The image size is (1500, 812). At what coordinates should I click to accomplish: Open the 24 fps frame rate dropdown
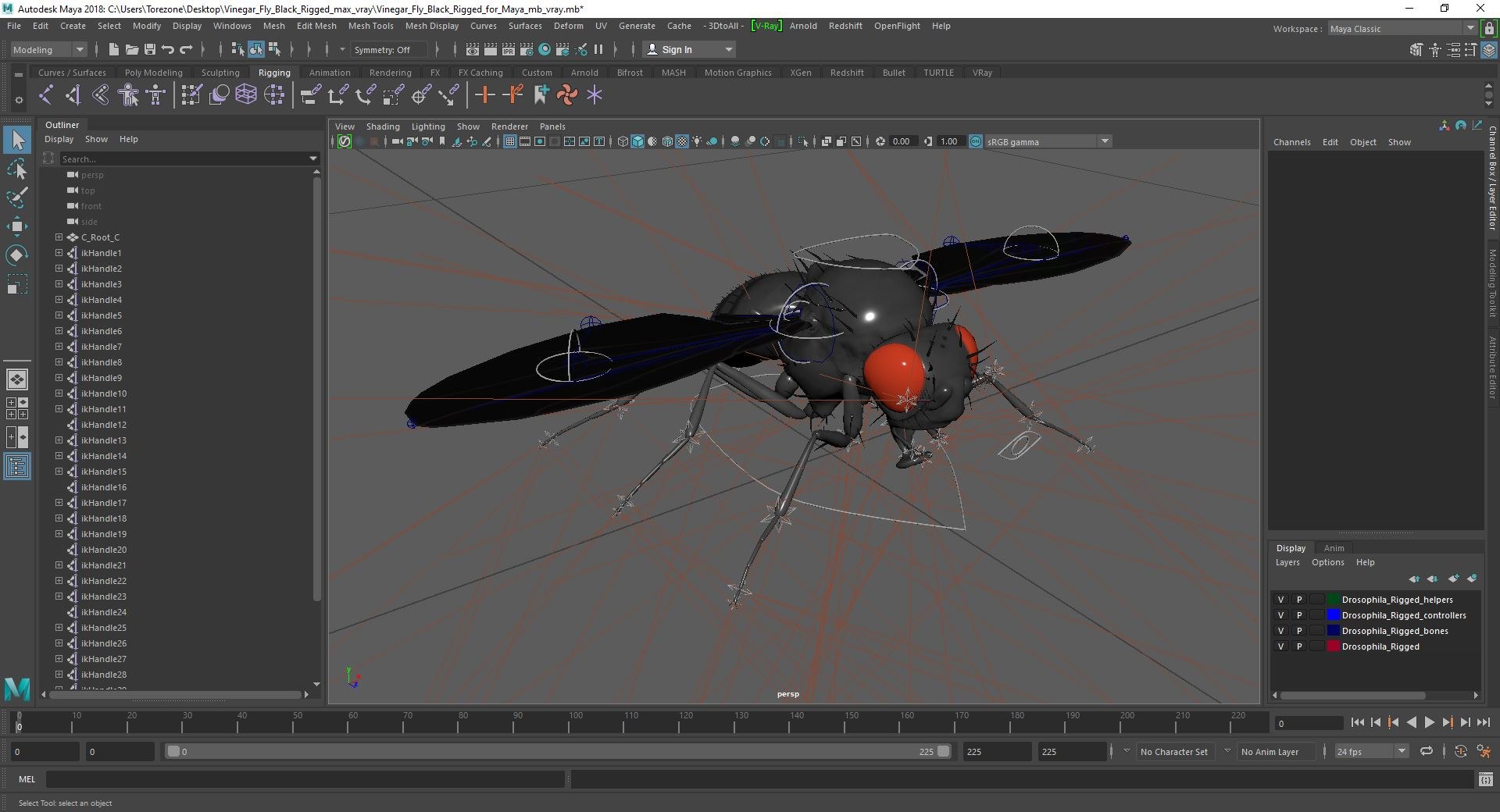coord(1371,752)
